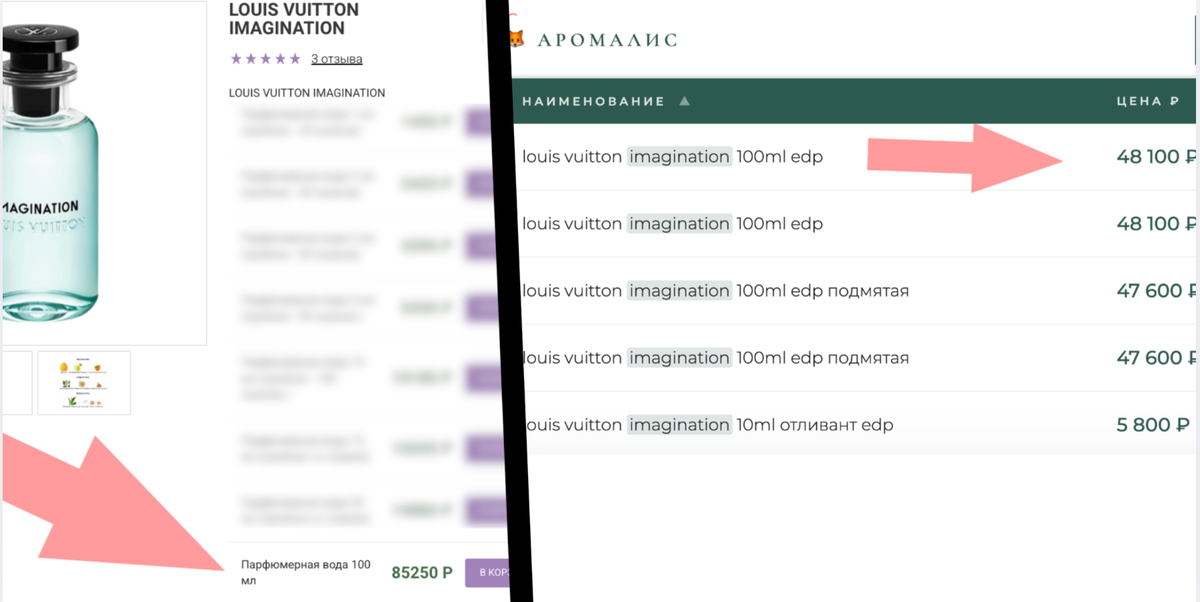Sort by the Наименование column header
The width and height of the screenshot is (1200, 602).
click(x=593, y=101)
